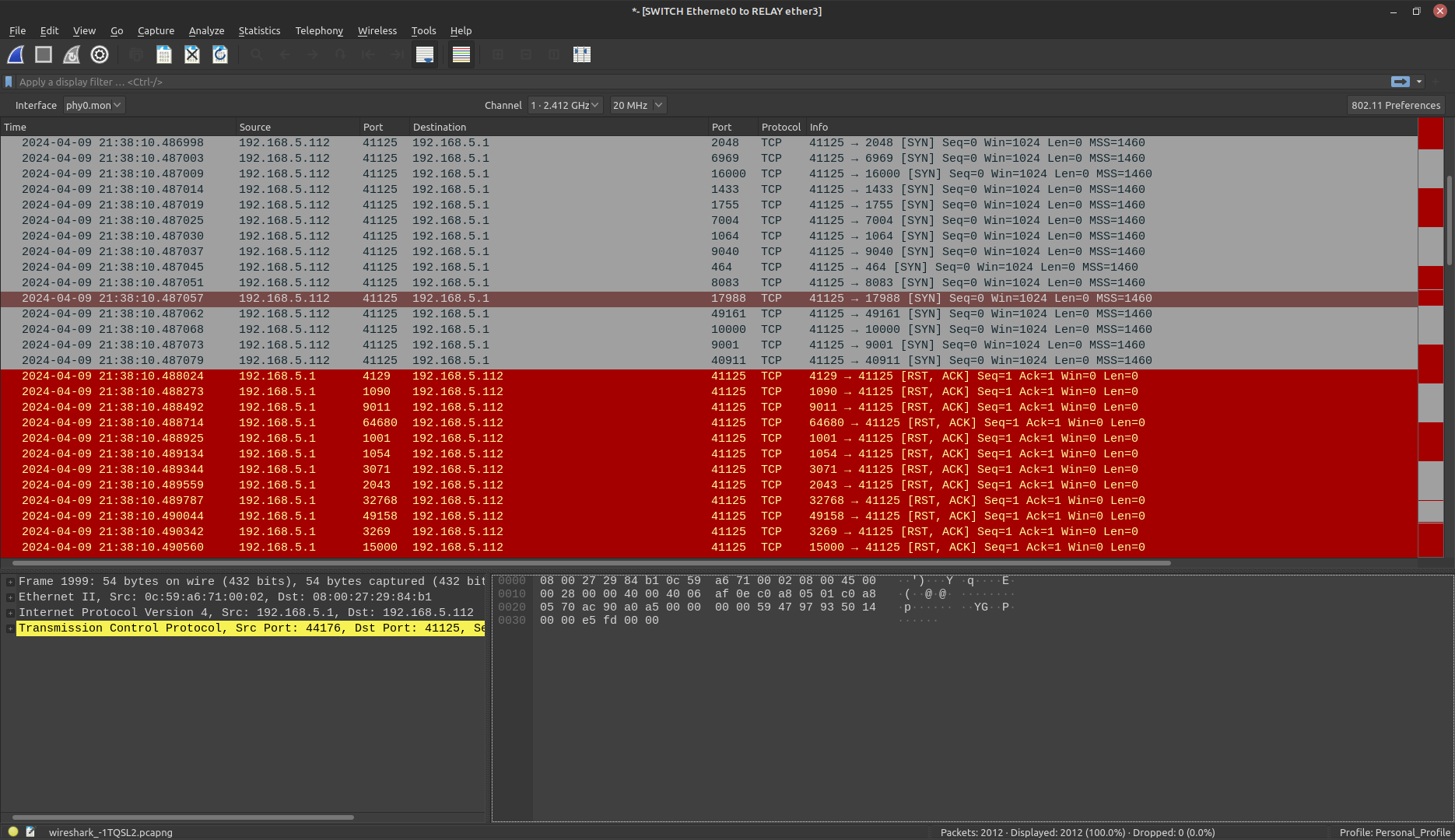This screenshot has width=1455, height=840.
Task: Expand the Frame 1999 tree row
Action: tap(10, 582)
